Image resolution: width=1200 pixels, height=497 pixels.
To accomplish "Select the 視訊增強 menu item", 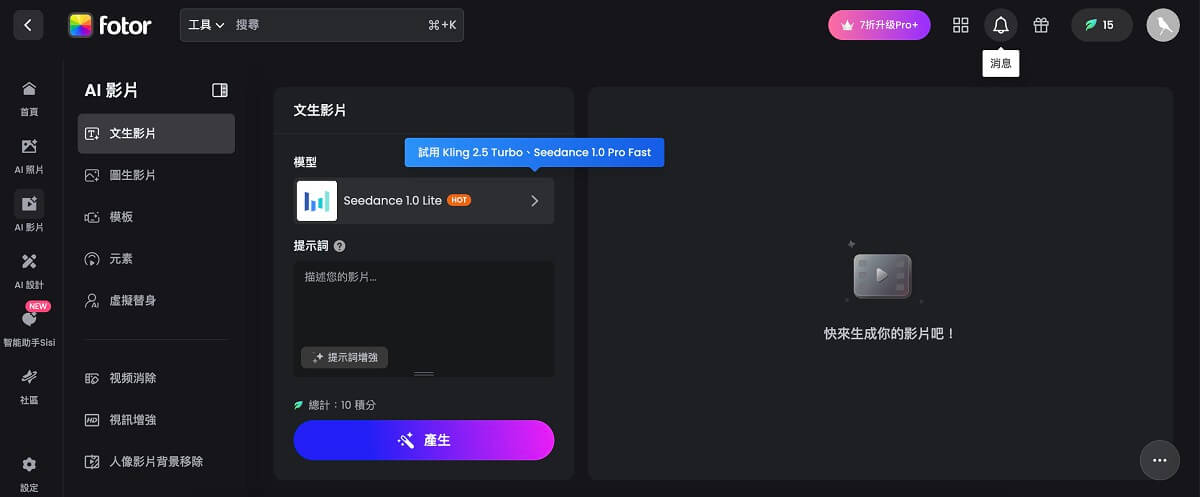I will pyautogui.click(x=156, y=420).
